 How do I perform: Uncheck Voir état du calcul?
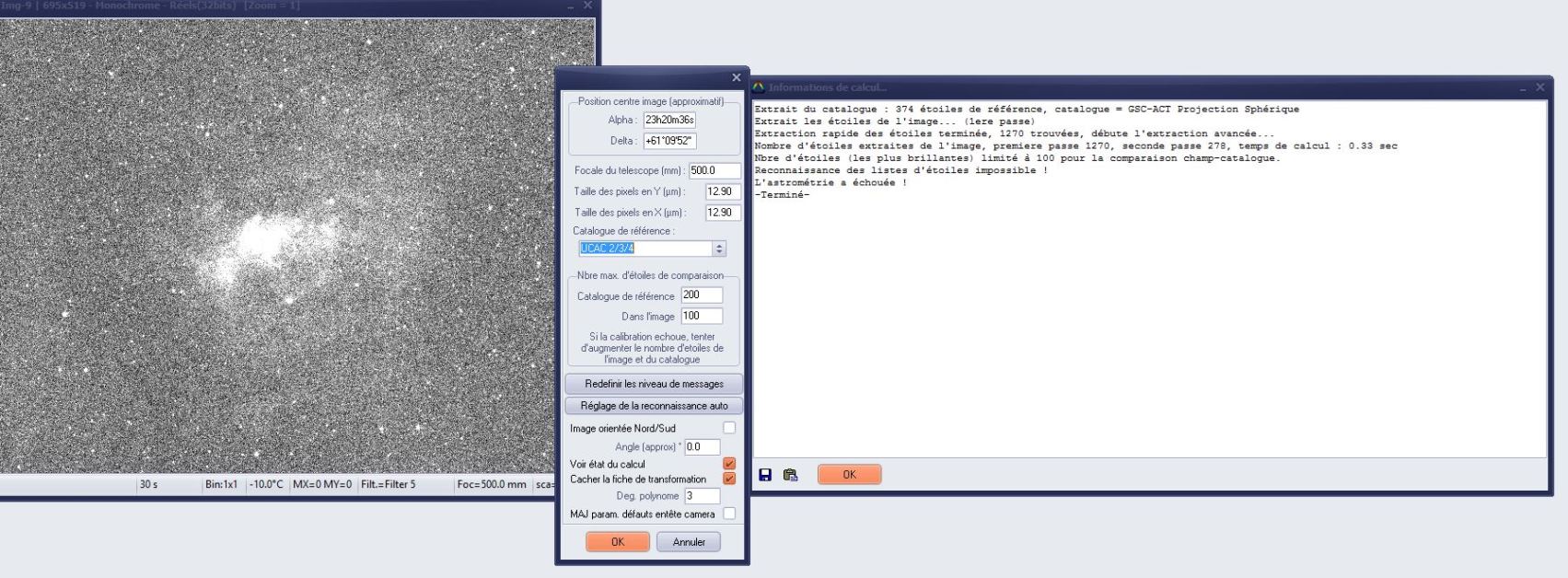click(x=729, y=464)
